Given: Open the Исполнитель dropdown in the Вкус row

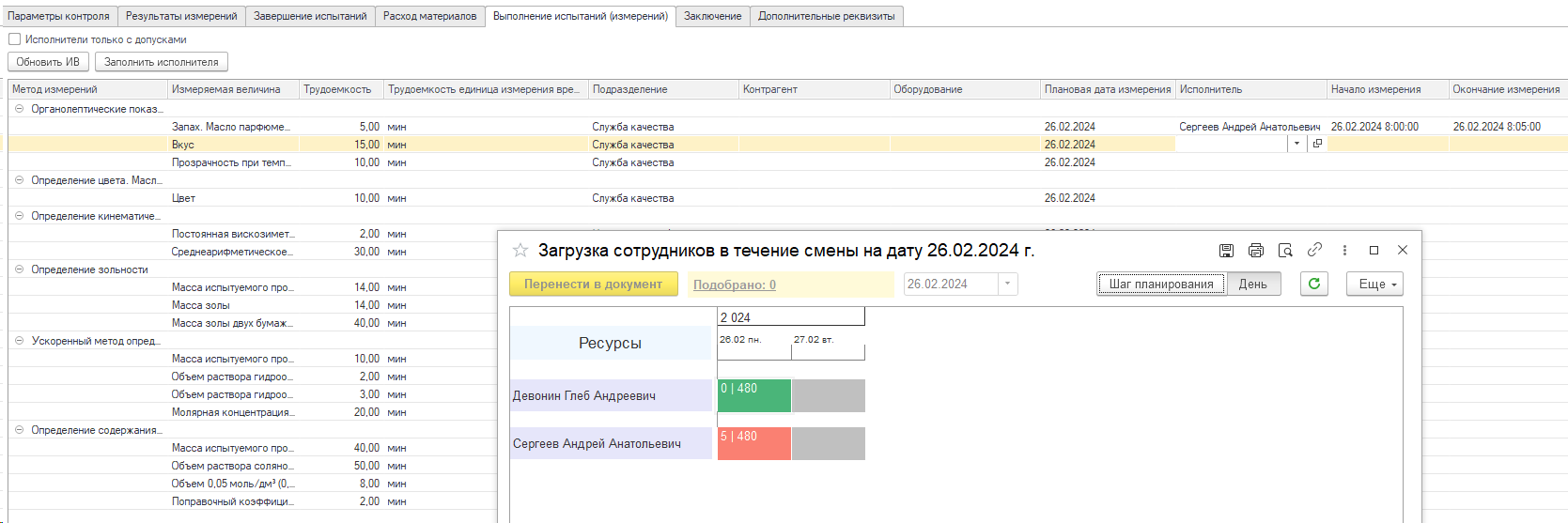Looking at the screenshot, I should tap(1296, 144).
